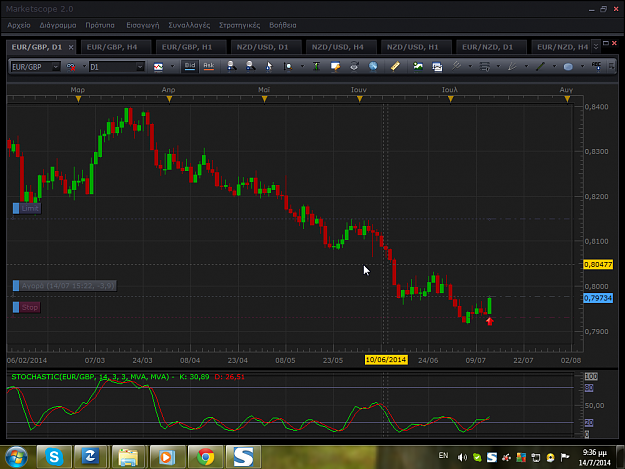Select the trend line drawing tool
The image size is (625, 469).
(x=456, y=66)
